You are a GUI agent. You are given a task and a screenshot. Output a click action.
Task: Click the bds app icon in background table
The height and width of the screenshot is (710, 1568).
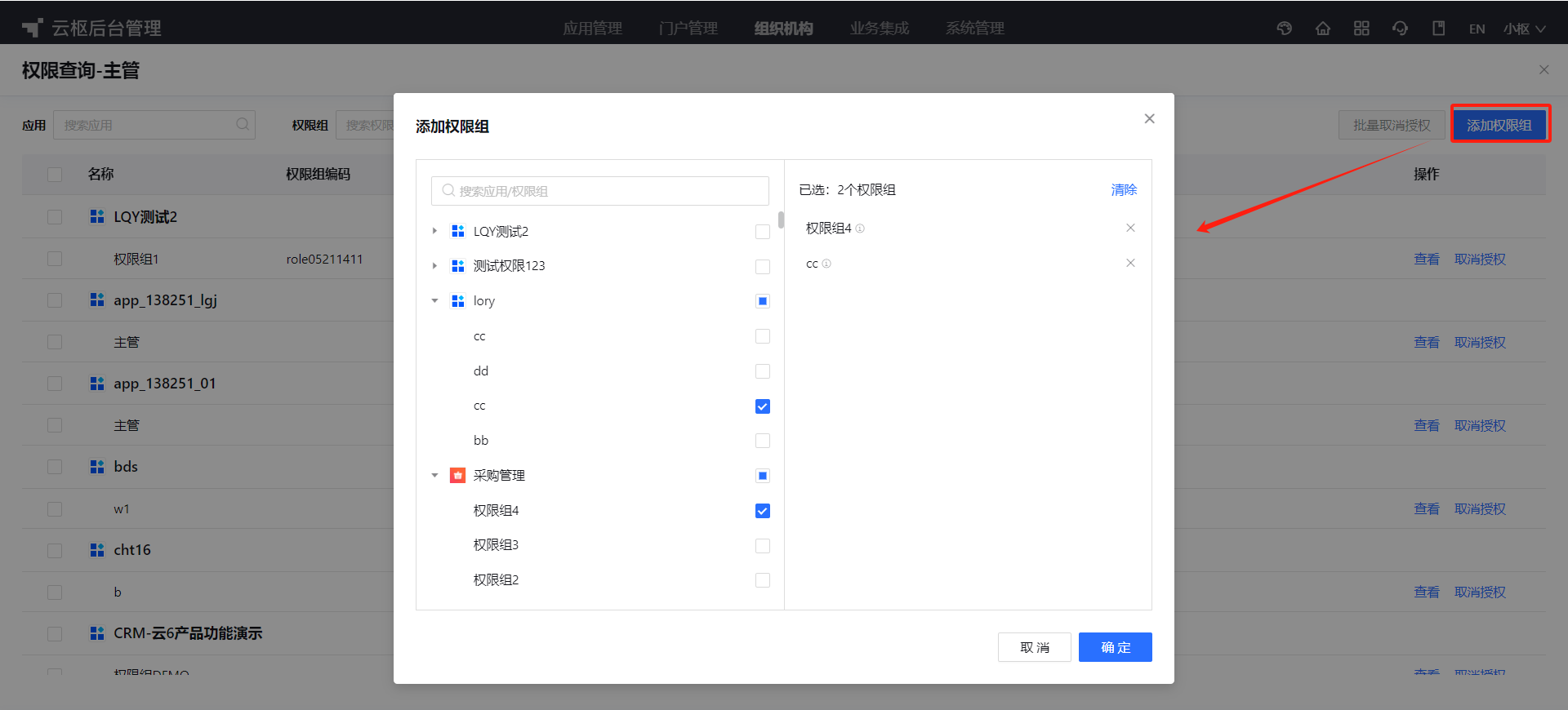[x=97, y=466]
